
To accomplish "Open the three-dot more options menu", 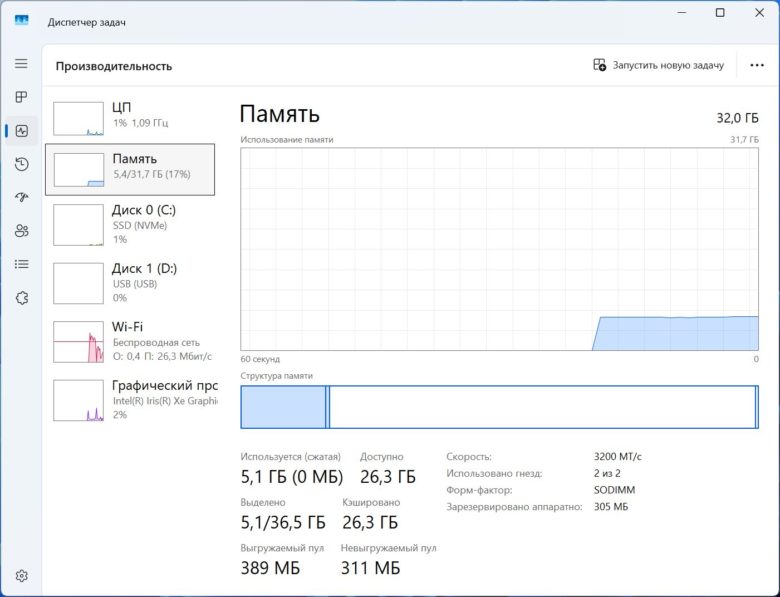I will pos(757,65).
